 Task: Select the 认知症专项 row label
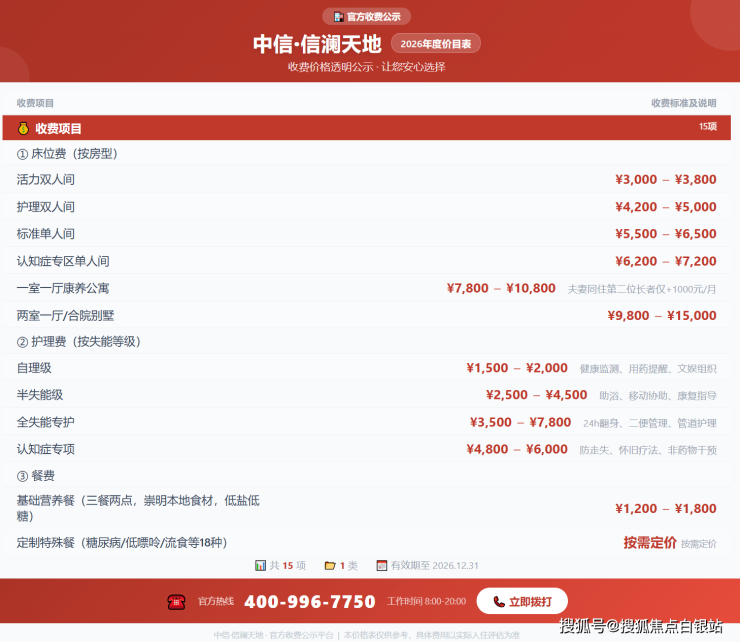pos(46,449)
